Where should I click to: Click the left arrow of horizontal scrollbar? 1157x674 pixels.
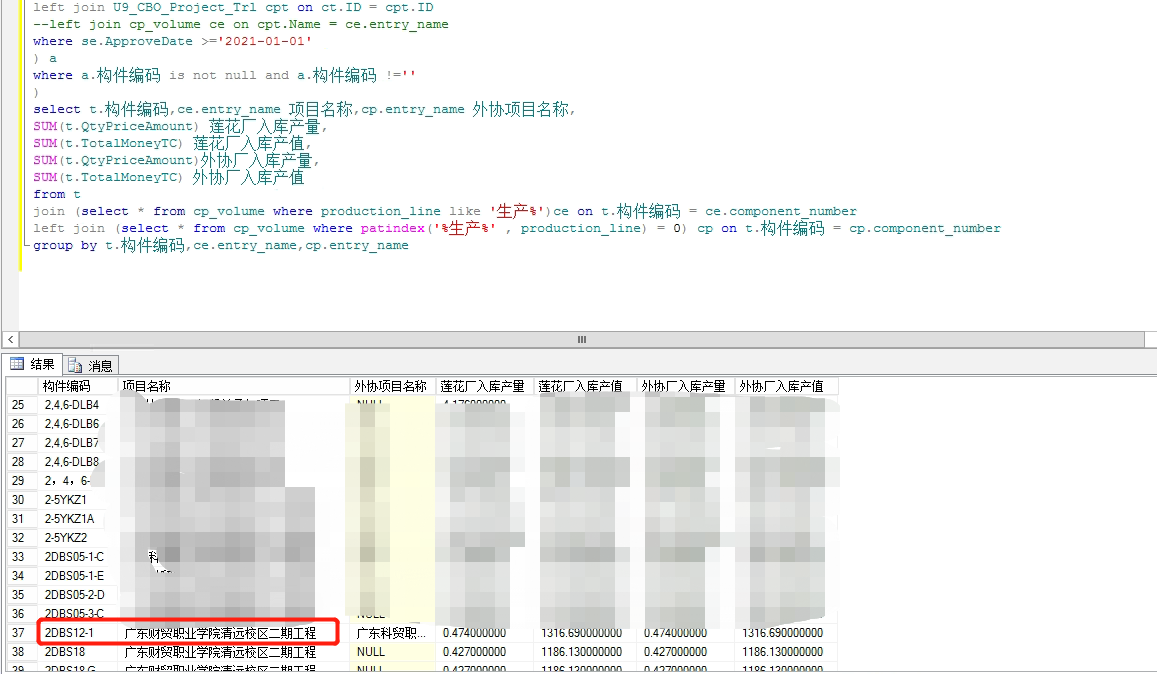(10, 340)
